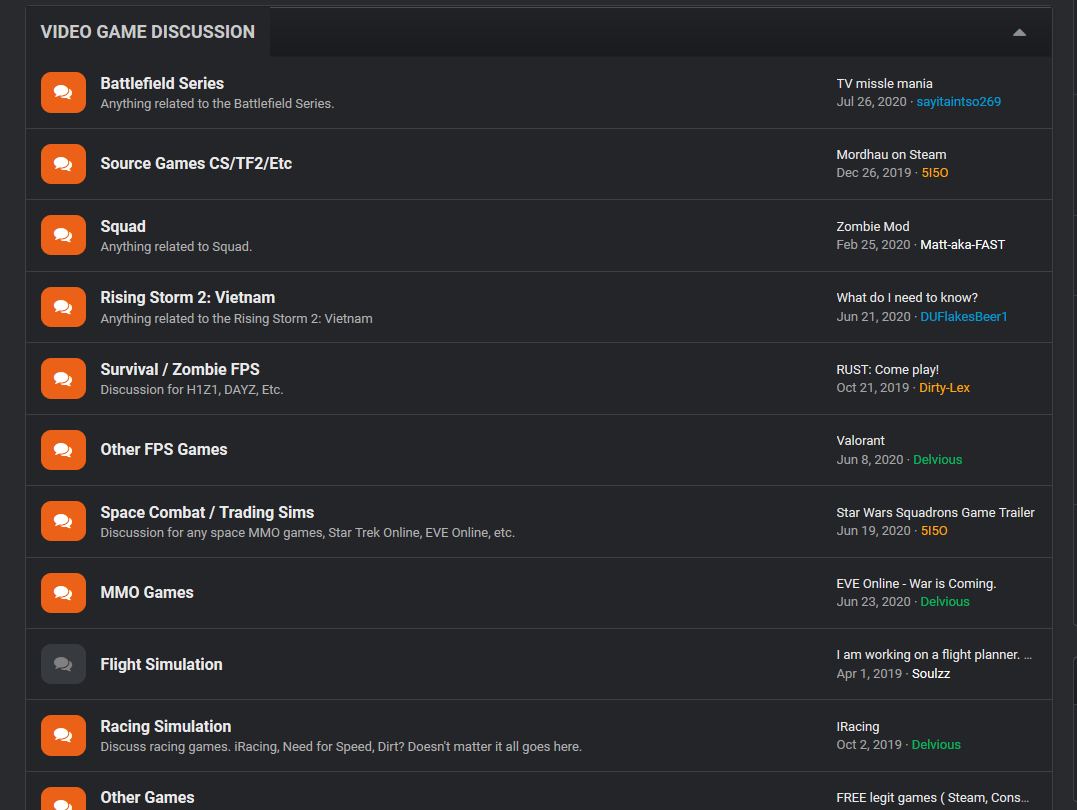Screen dimensions: 1077x810
Task: Click the description 'Anything related to Squad.'
Action: point(176,247)
